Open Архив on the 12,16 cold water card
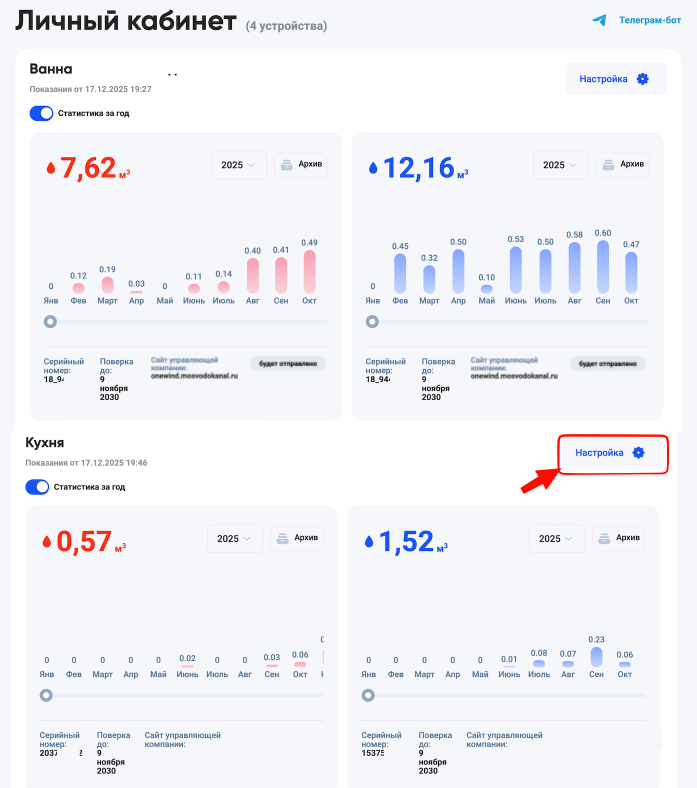Screen dimensions: 697x788 click(x=623, y=165)
